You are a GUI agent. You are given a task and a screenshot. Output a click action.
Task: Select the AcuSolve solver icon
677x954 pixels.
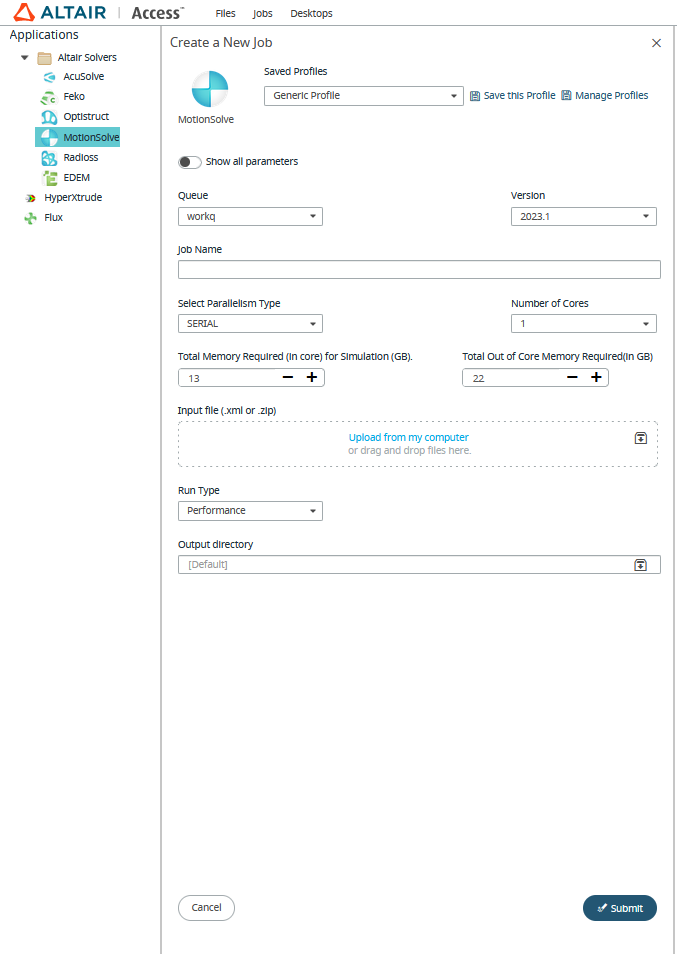[49, 77]
